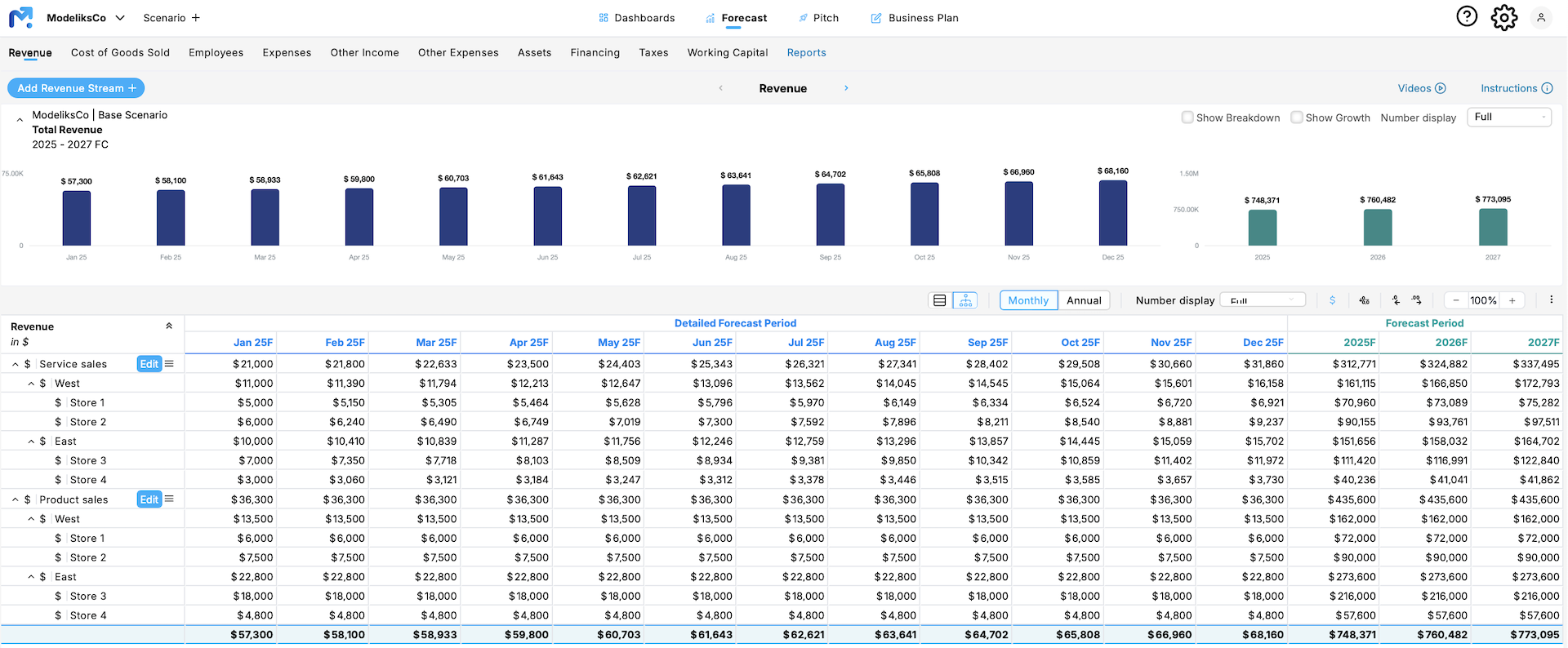Viewport: 1568px width, 648px height.
Task: Collapse the Service sales row
Action: pos(16,365)
